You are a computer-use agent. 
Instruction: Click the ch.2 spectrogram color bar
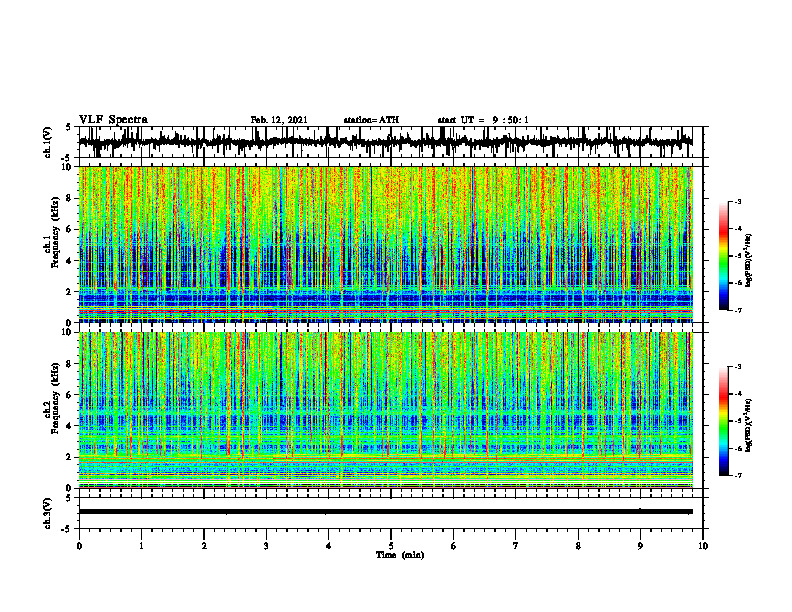point(723,421)
